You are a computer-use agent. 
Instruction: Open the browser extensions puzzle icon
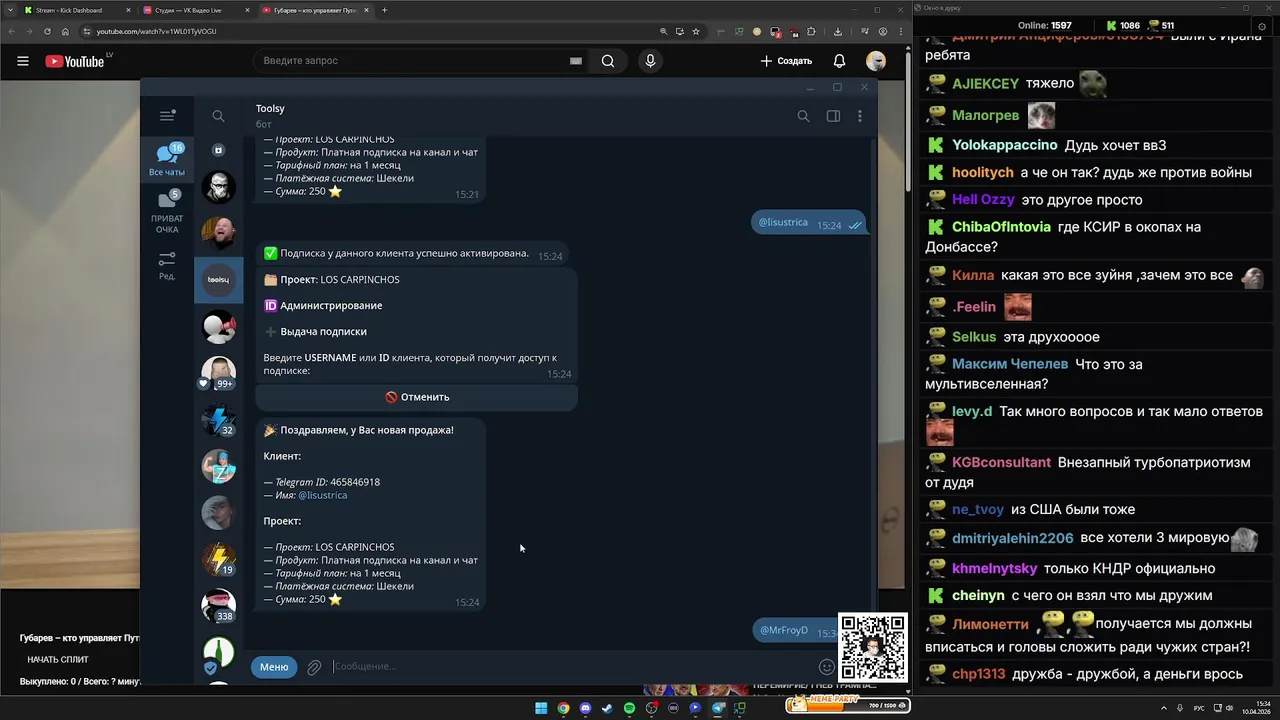click(811, 31)
